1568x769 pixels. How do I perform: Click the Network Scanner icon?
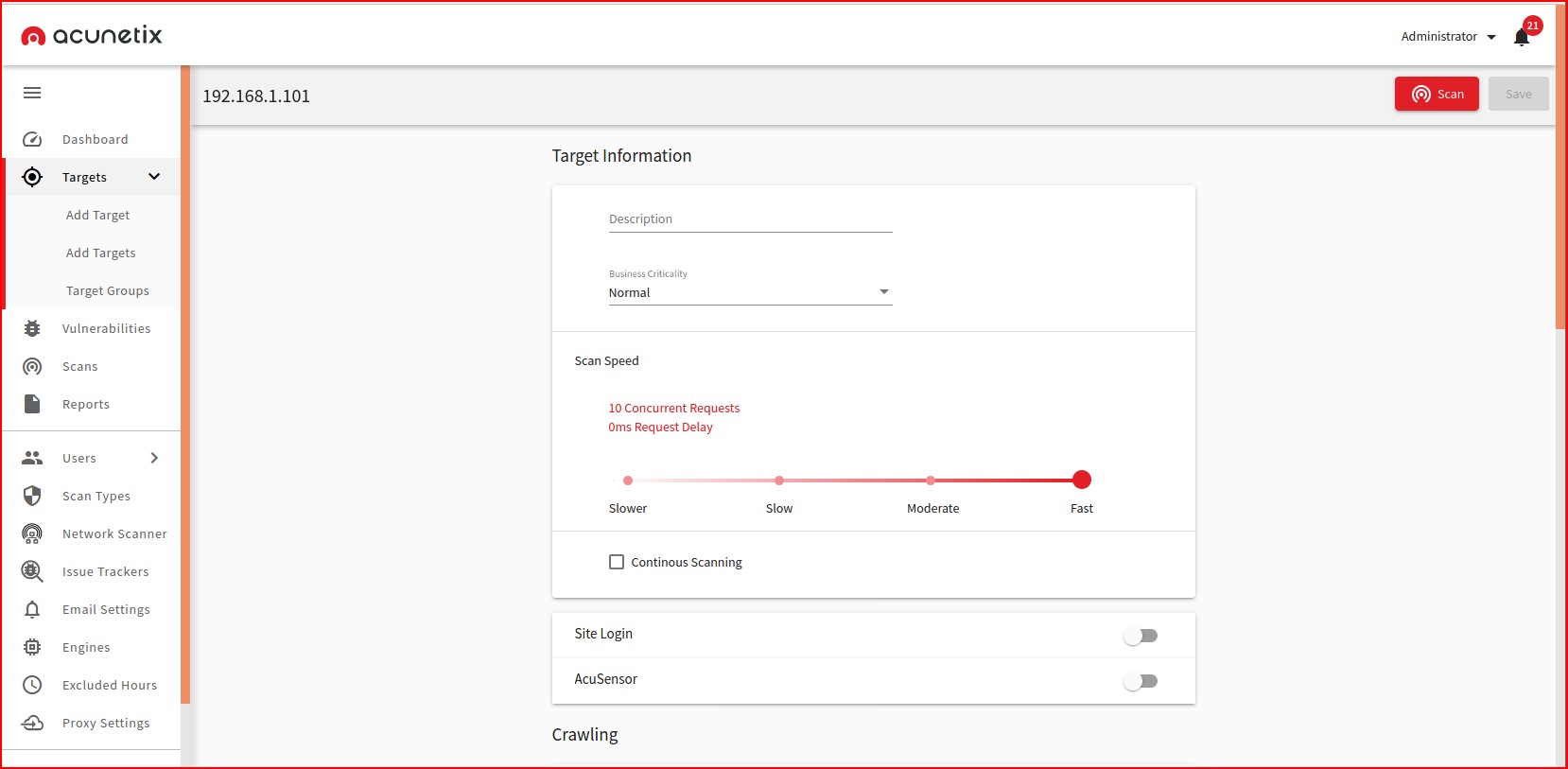[x=32, y=533]
